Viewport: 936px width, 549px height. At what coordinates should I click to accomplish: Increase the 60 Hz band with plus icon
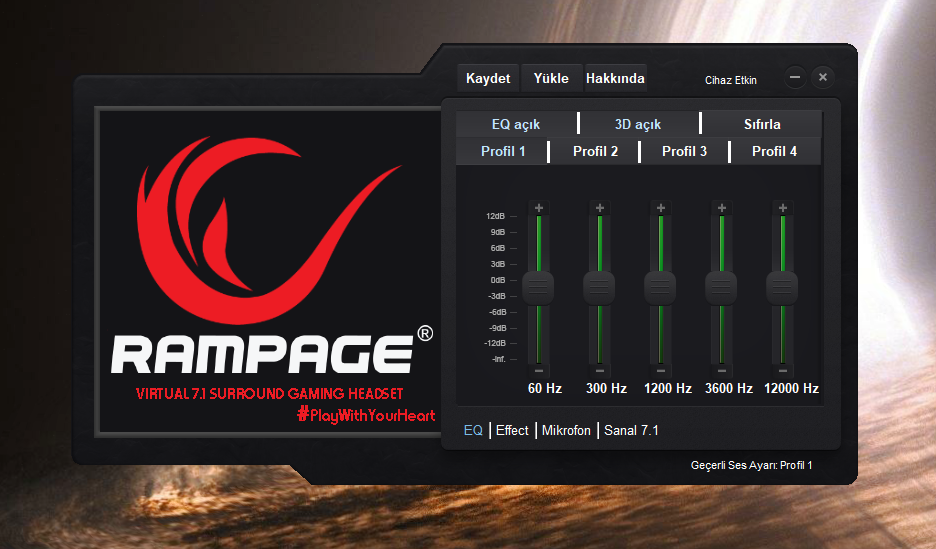[538, 208]
